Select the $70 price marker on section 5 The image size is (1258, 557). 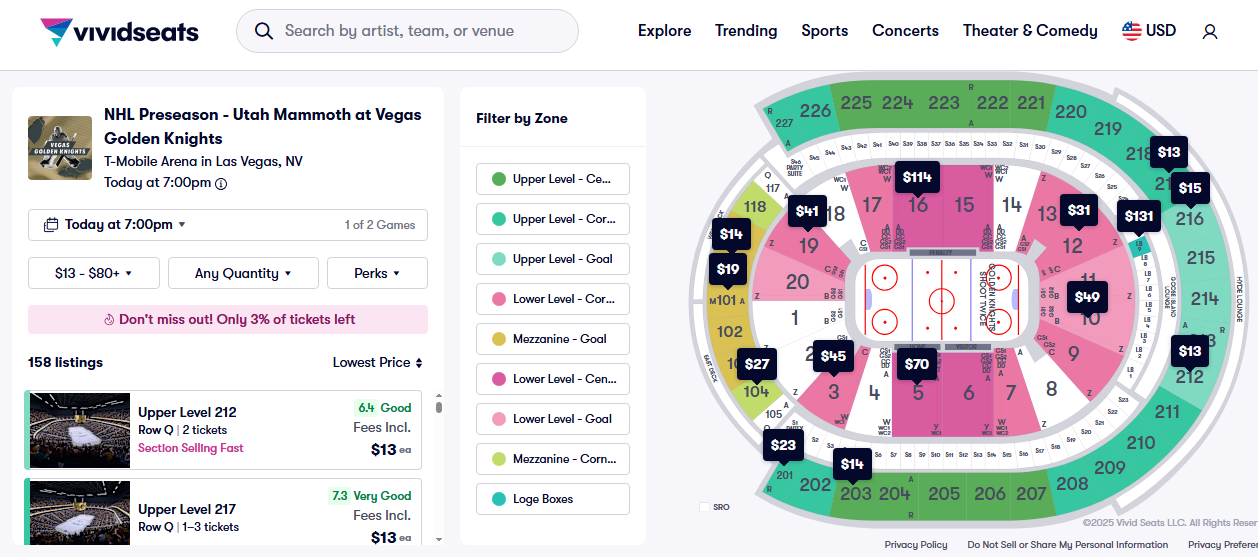click(917, 364)
